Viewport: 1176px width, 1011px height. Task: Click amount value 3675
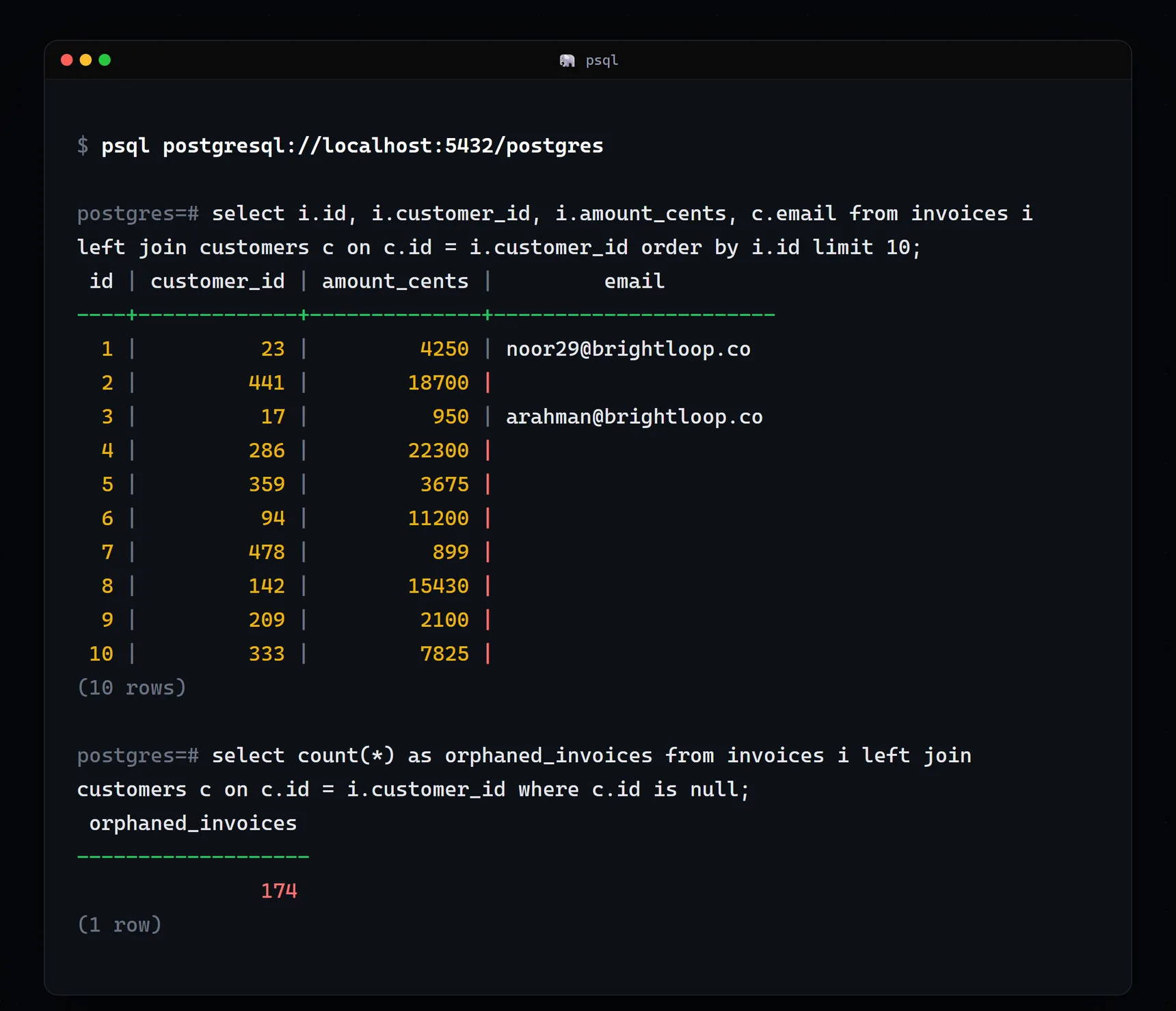[x=444, y=484]
